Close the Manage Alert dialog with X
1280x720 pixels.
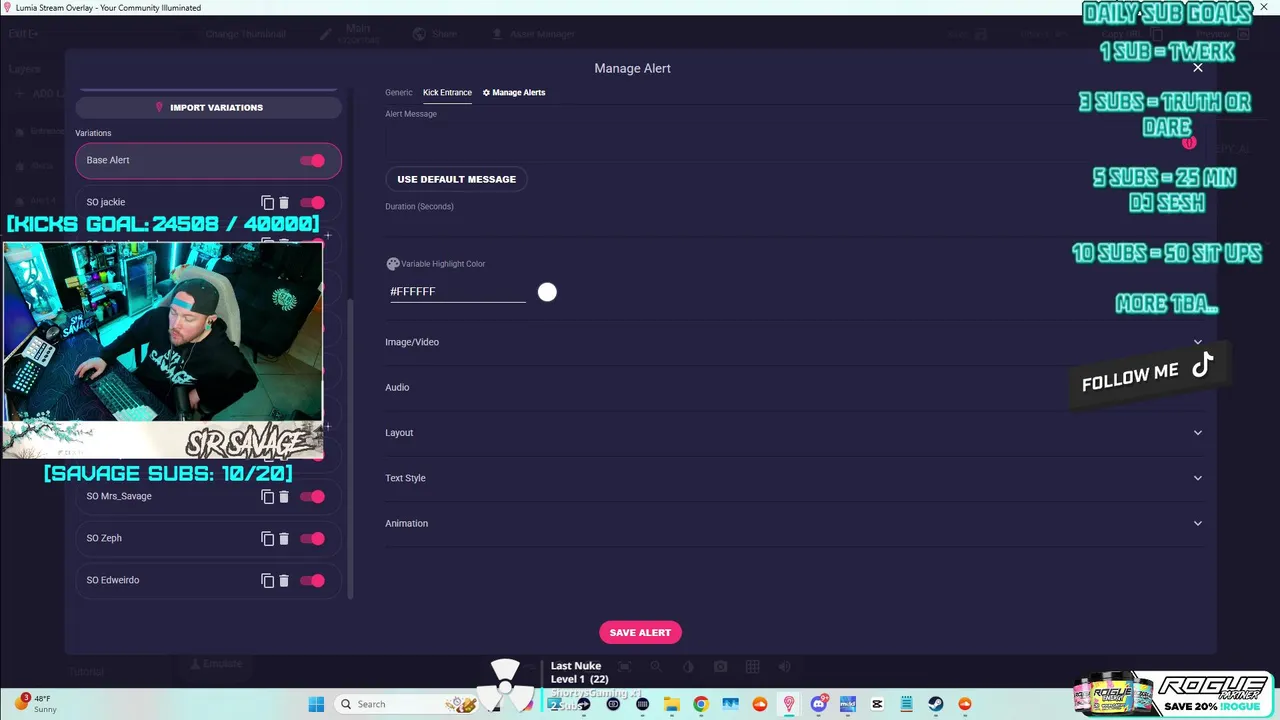point(1198,68)
